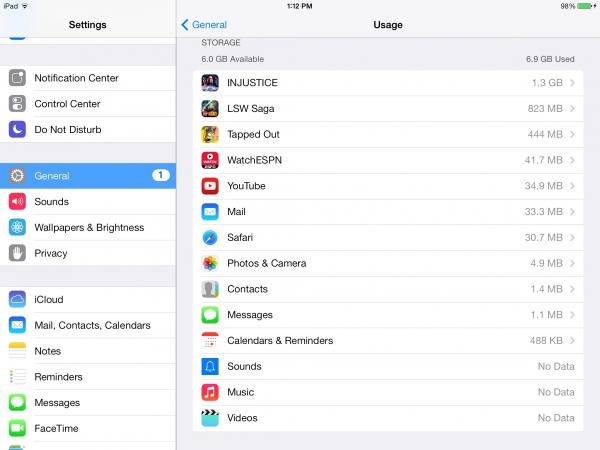Expand INJUSTICE storage details chevron
This screenshot has height=450, width=600.
click(x=572, y=82)
